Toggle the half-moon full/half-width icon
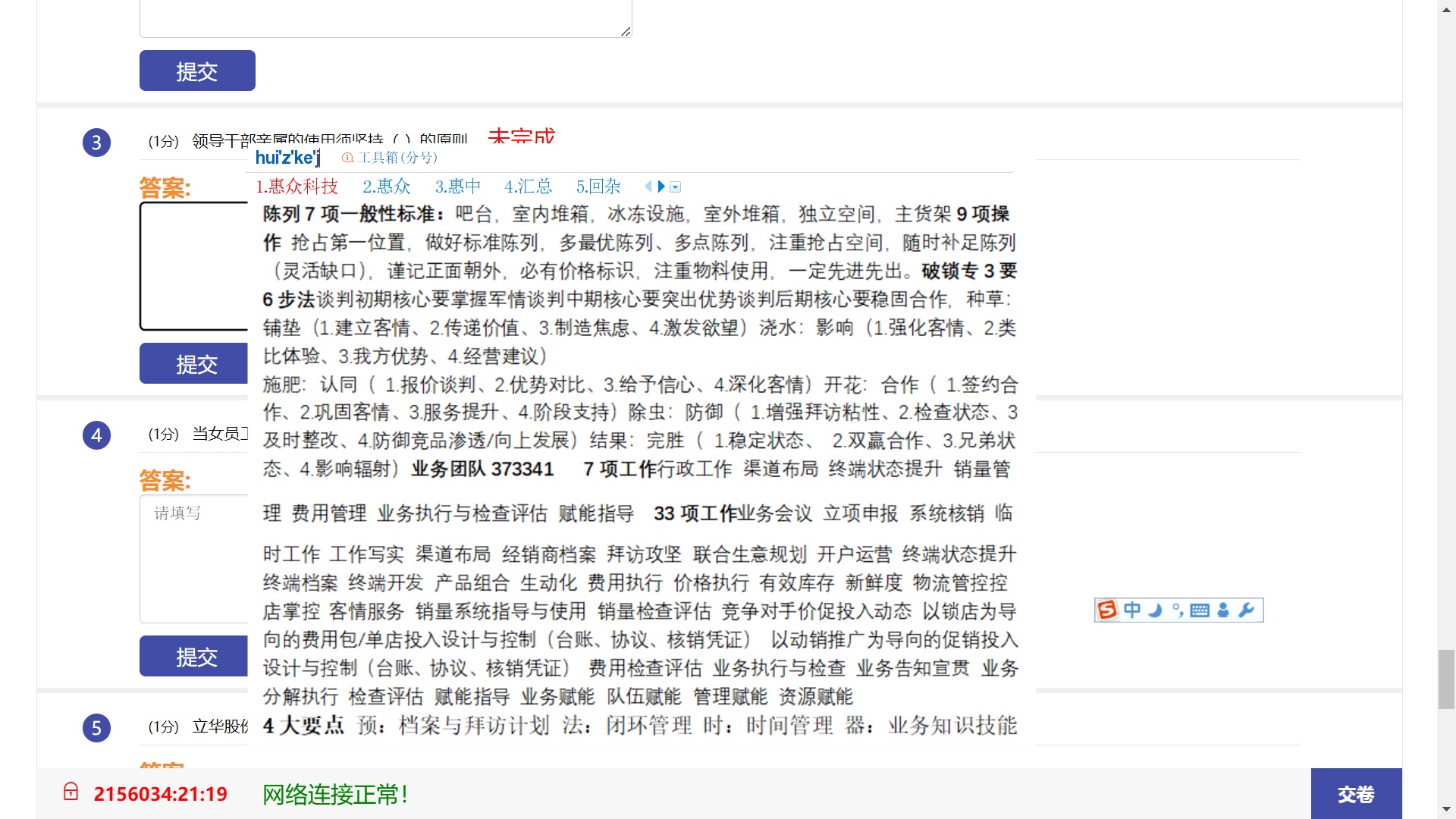Image resolution: width=1456 pixels, height=819 pixels. (x=1155, y=610)
